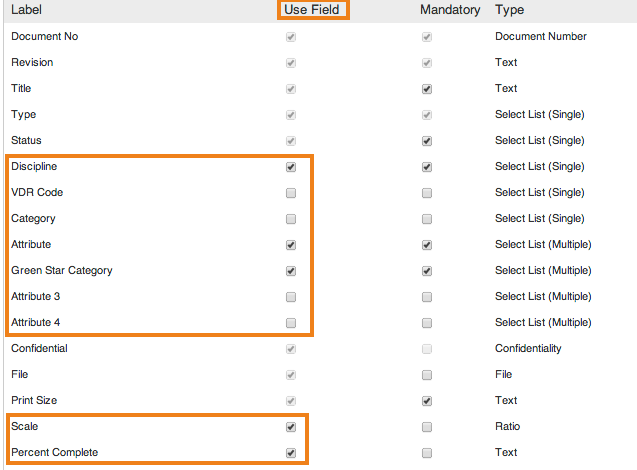Enable Use Field for Attribute 4
This screenshot has height=470, width=637.
(291, 323)
